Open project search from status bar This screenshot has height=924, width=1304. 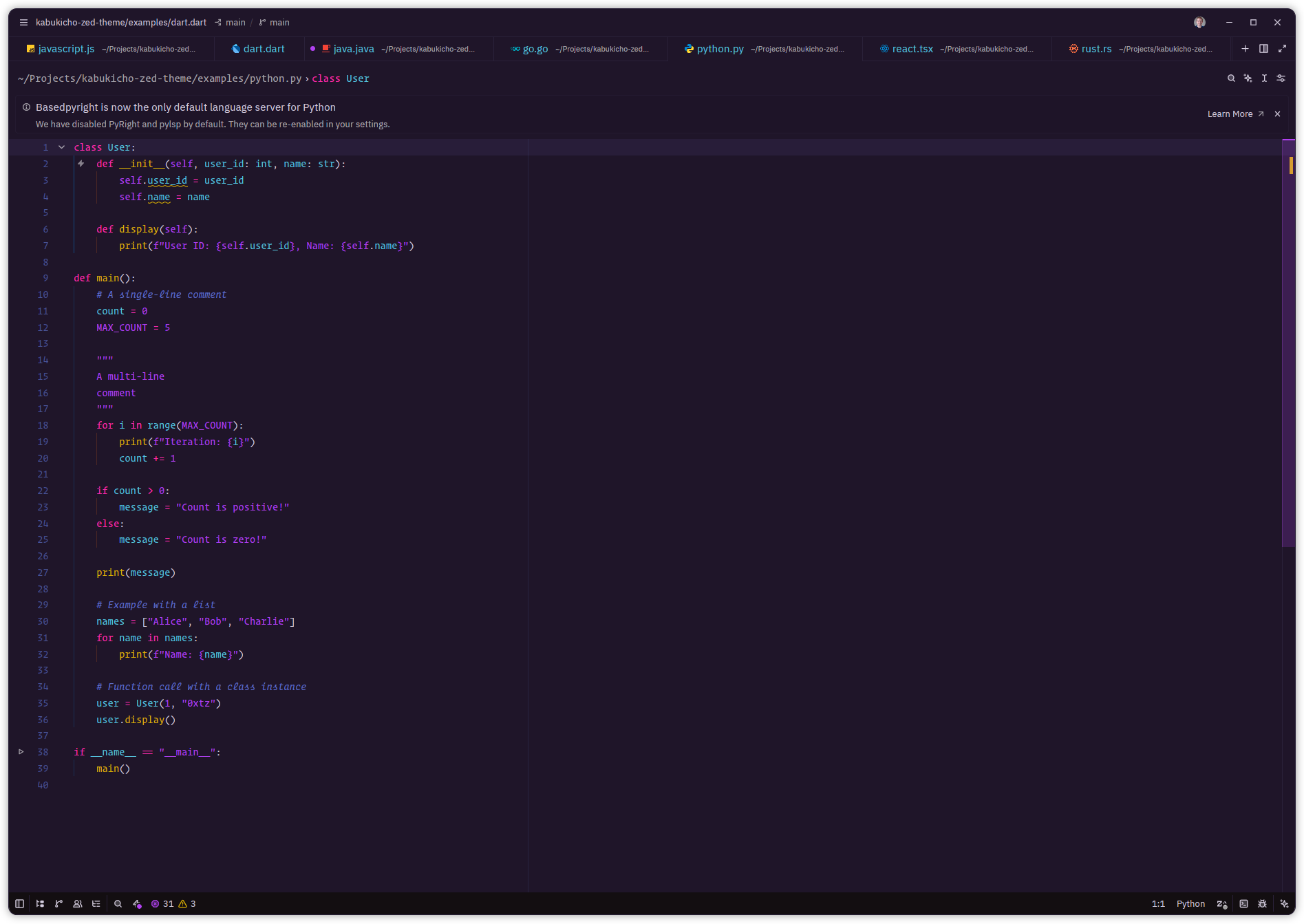coord(118,904)
